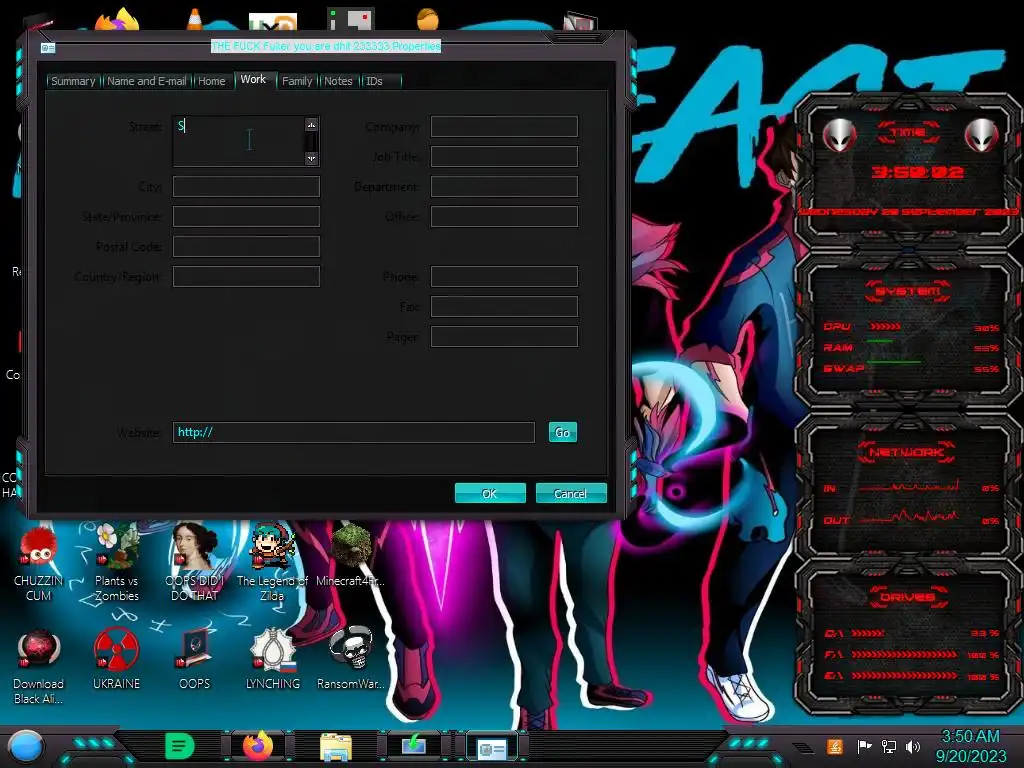Click the Website http:// field
Image resolution: width=1024 pixels, height=768 pixels.
click(x=353, y=432)
